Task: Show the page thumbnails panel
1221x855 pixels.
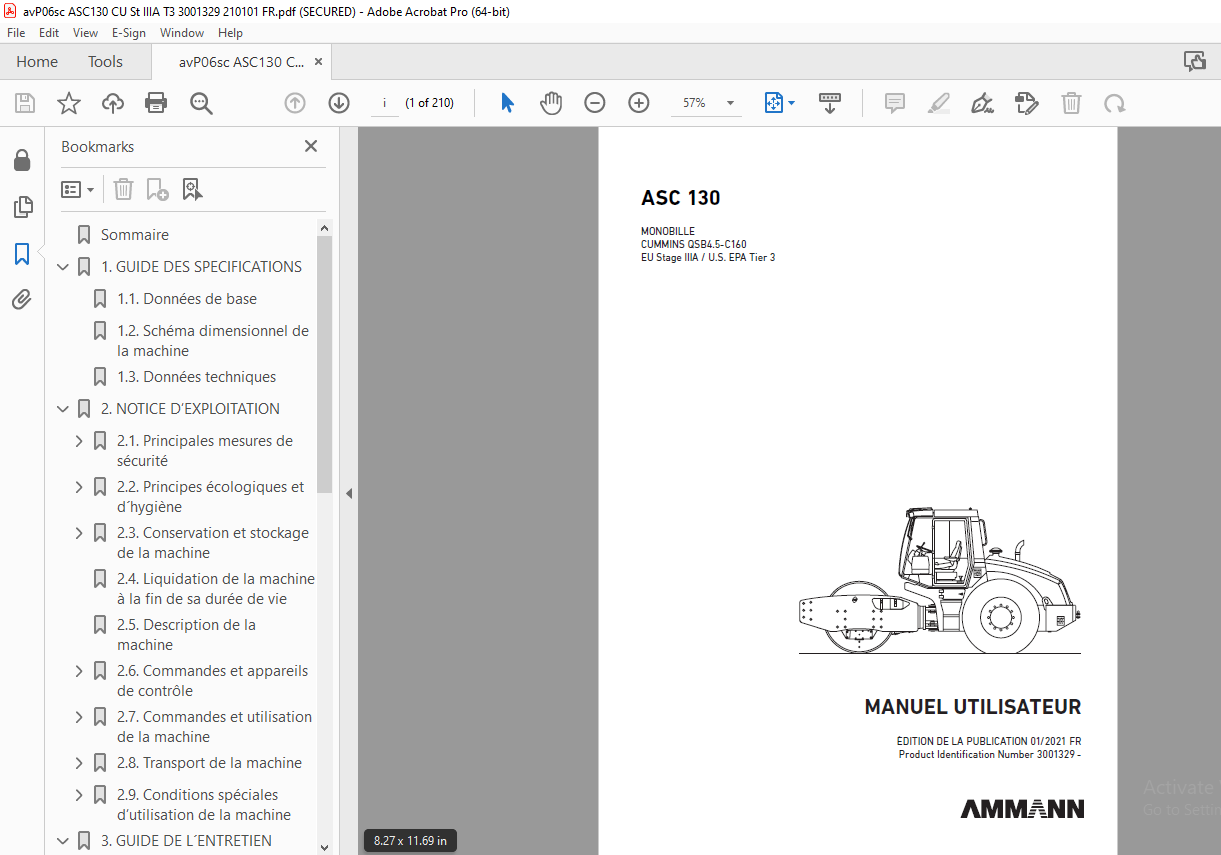Action: click(22, 207)
